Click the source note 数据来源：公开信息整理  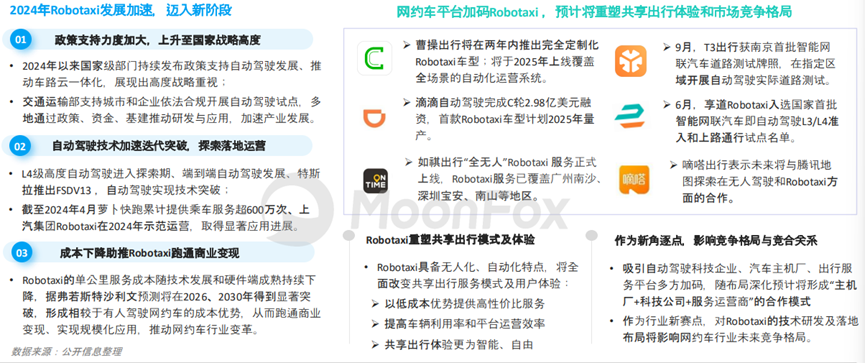coord(66,351)
